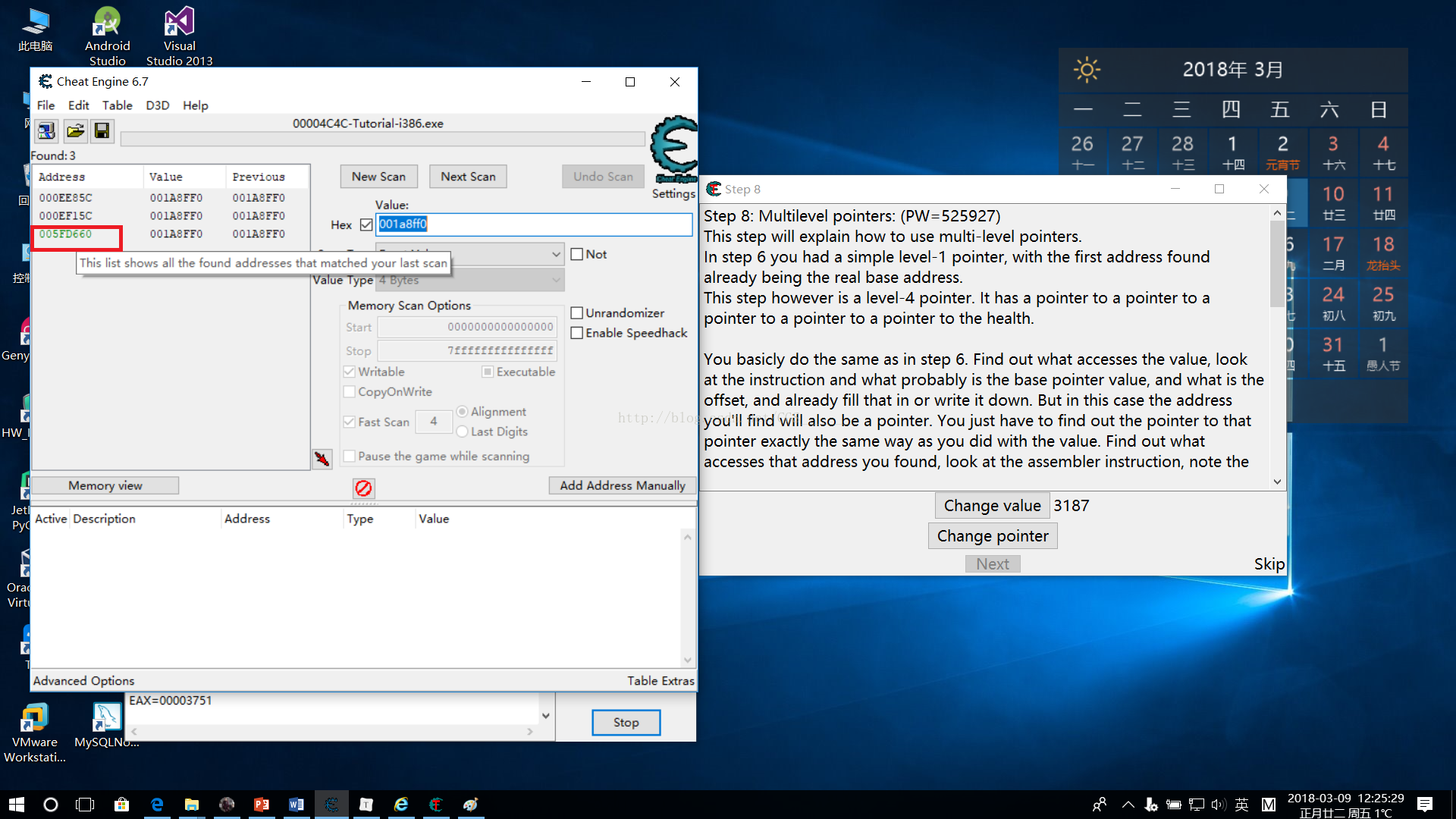Click the Next Scan button
Image resolution: width=1456 pixels, height=819 pixels.
468,177
